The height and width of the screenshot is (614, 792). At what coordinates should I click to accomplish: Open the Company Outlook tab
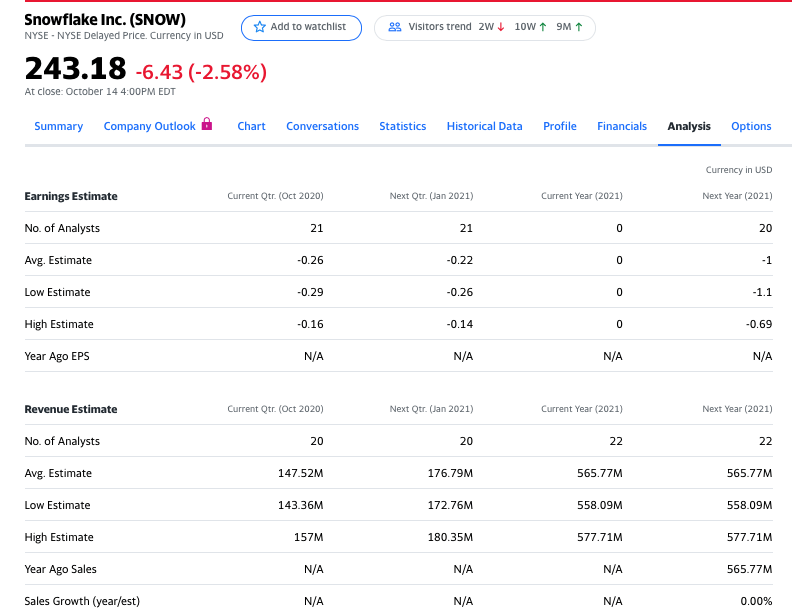150,126
